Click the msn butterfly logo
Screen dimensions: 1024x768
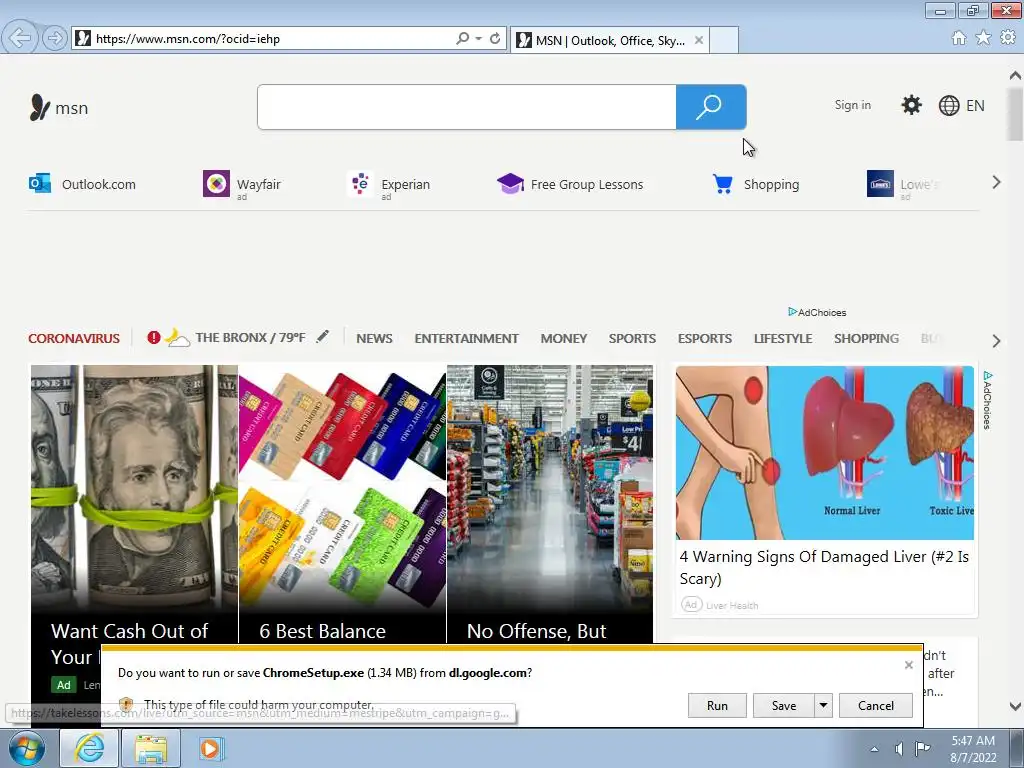click(x=39, y=107)
